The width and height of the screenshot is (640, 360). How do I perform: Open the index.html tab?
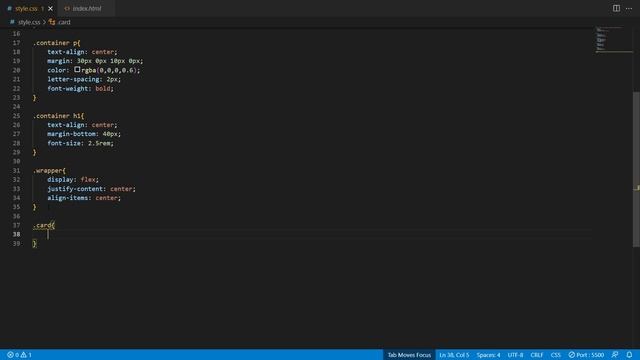(87, 9)
